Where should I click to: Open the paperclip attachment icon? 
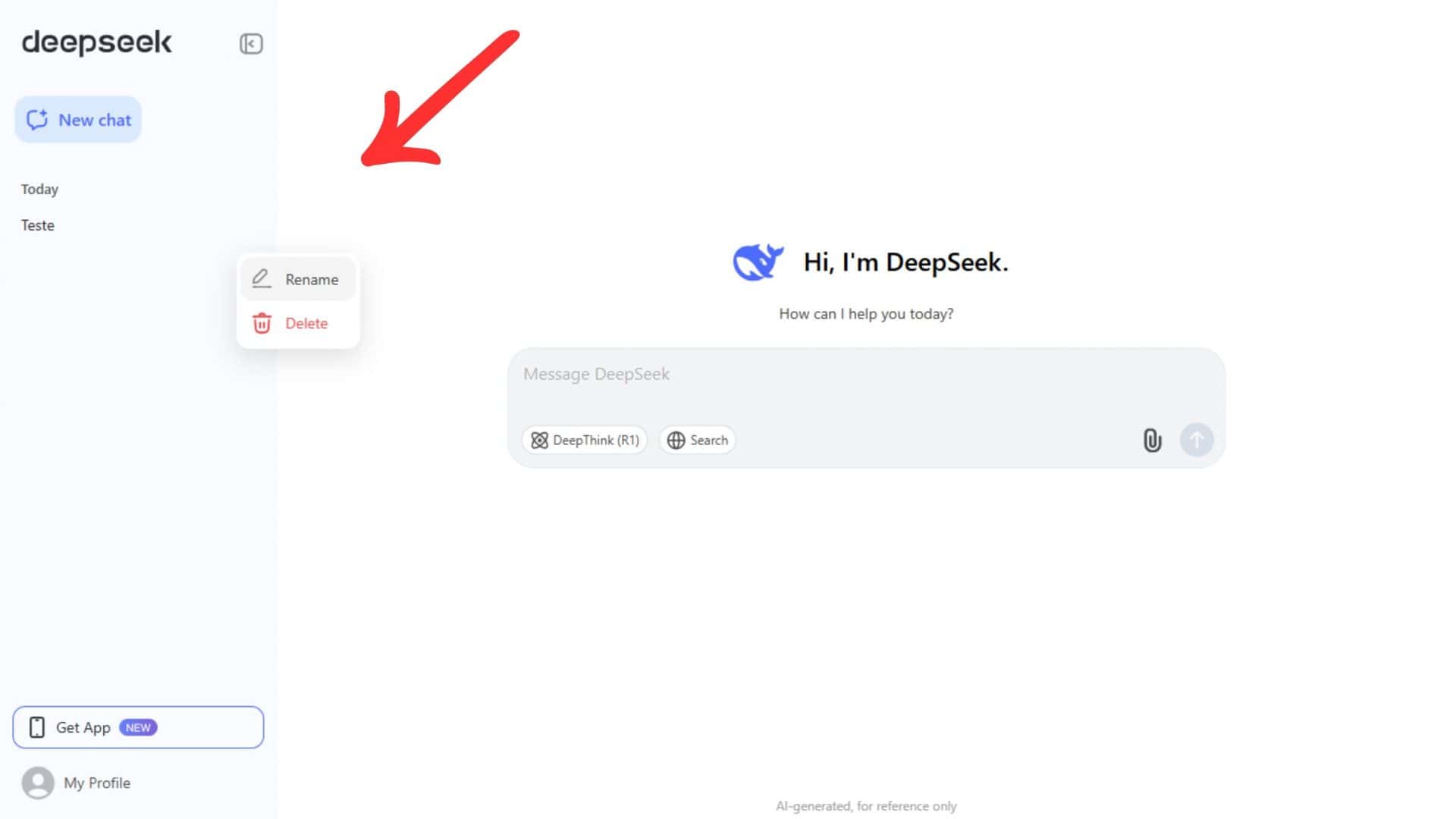click(x=1151, y=440)
